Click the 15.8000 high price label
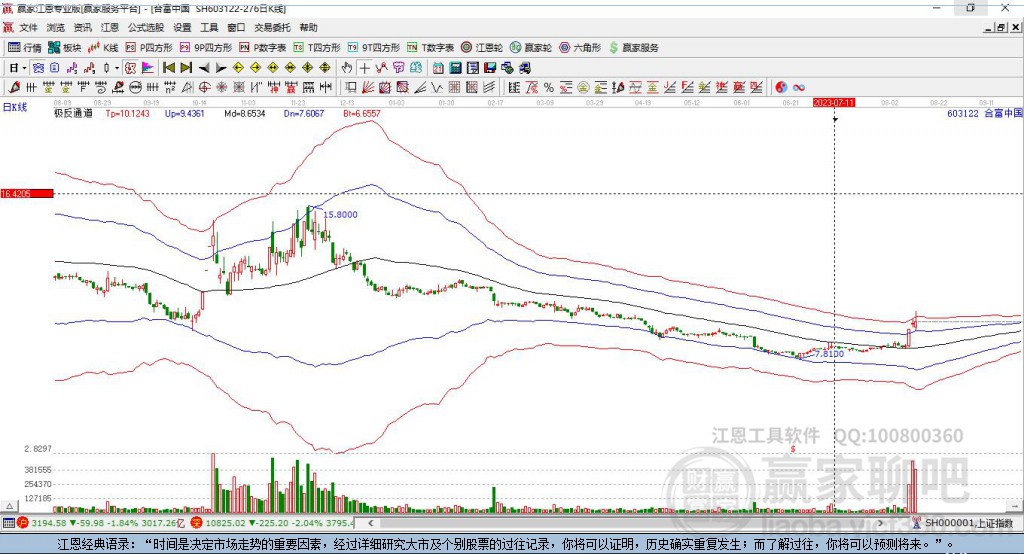Viewport: 1024px width, 554px height. (x=340, y=214)
